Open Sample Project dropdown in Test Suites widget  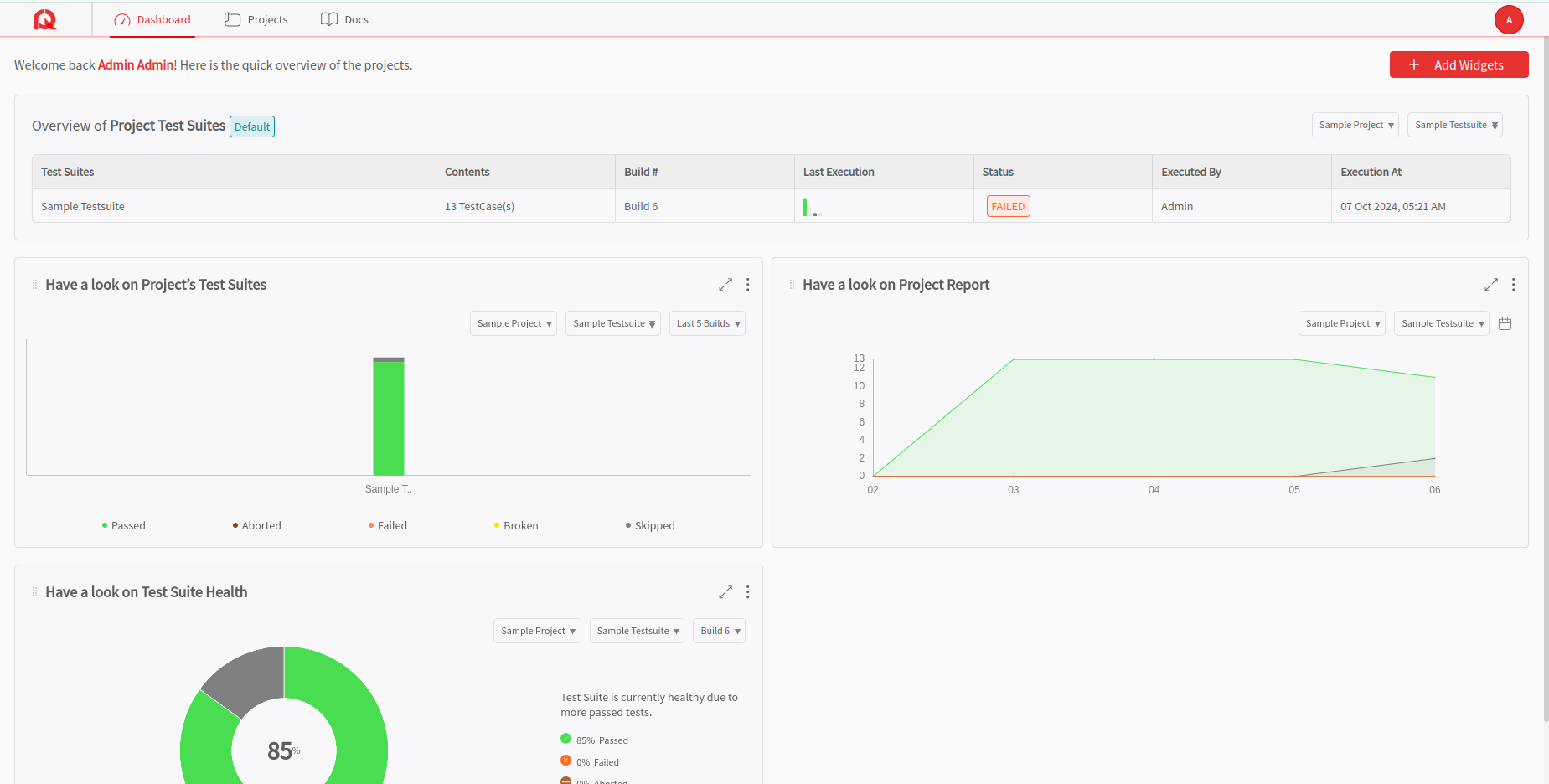pyautogui.click(x=514, y=323)
